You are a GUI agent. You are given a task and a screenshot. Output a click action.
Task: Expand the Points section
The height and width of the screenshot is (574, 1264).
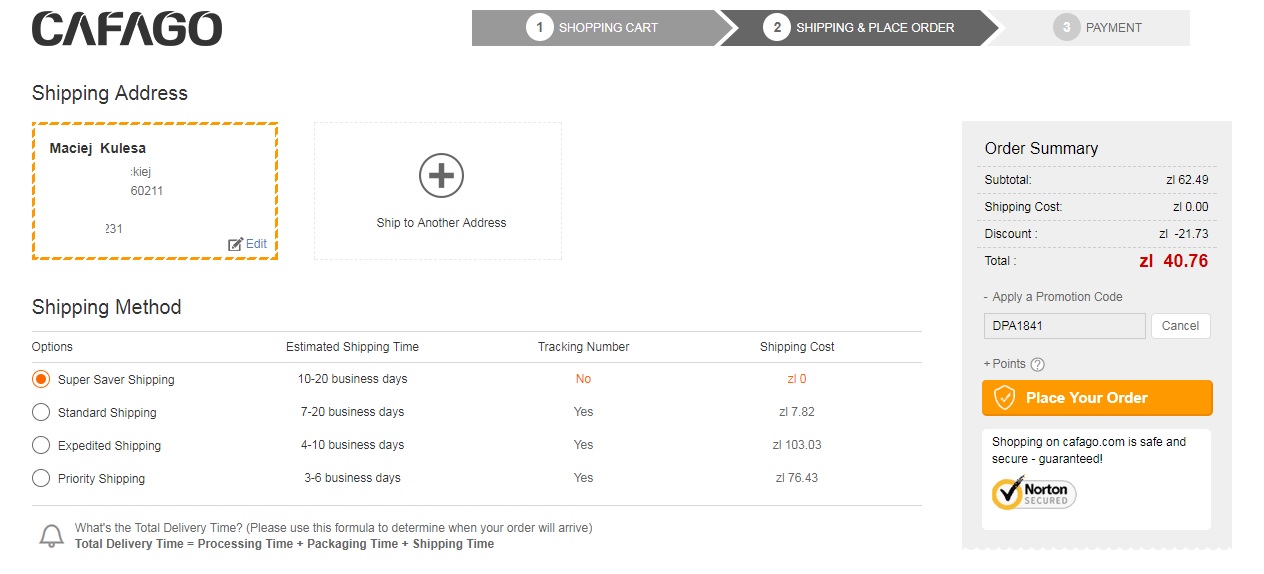pyautogui.click(x=1008, y=364)
